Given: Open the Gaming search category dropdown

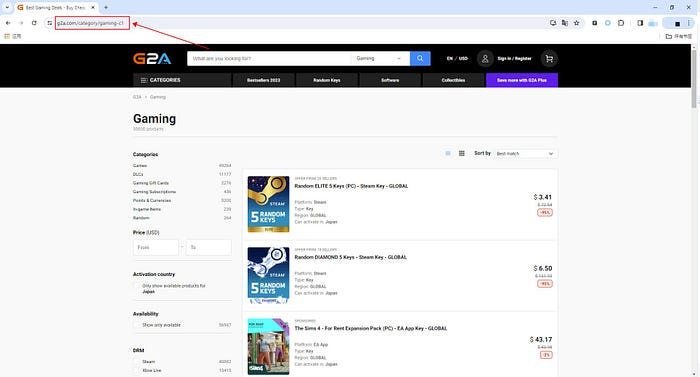Looking at the screenshot, I should click(379, 59).
